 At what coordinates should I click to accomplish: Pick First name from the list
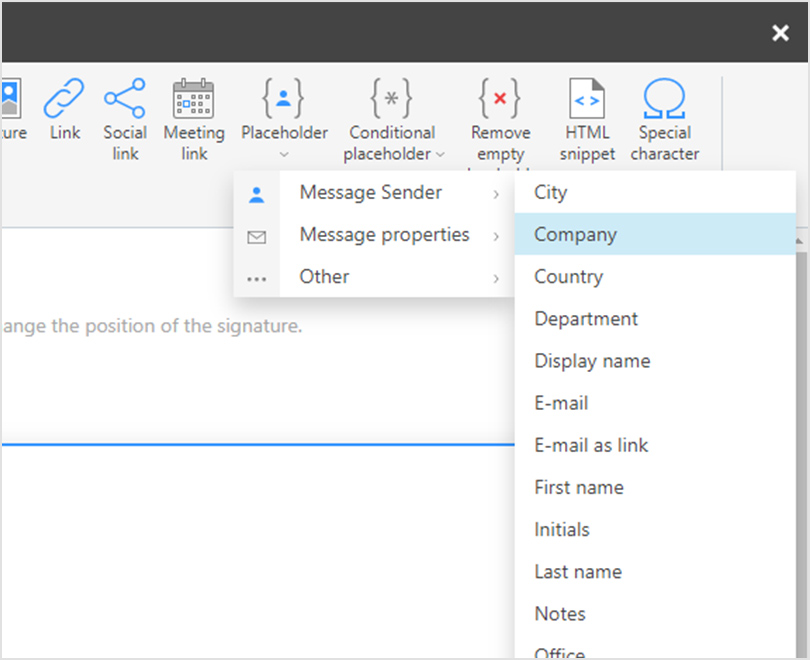(579, 487)
